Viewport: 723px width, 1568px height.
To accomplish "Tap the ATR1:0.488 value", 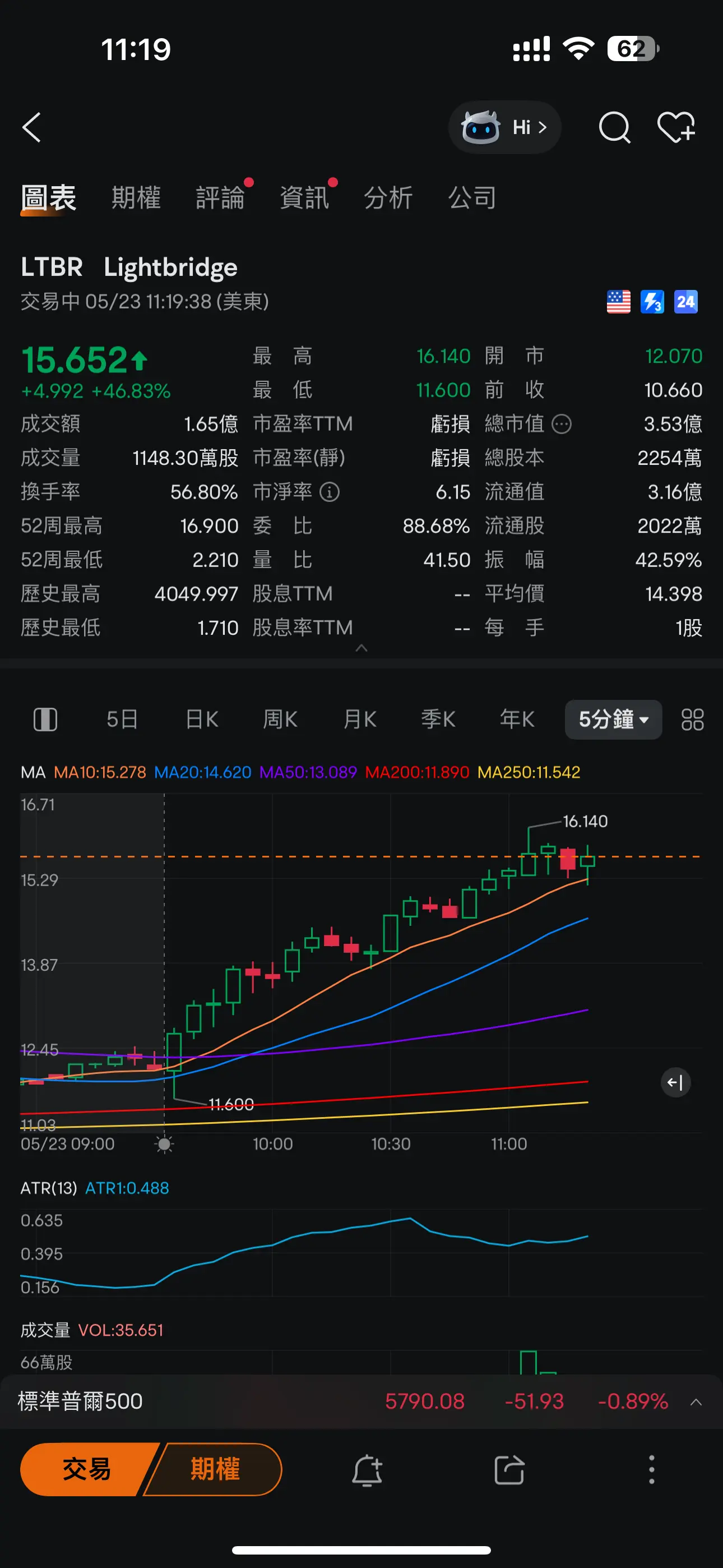I will click(127, 1188).
